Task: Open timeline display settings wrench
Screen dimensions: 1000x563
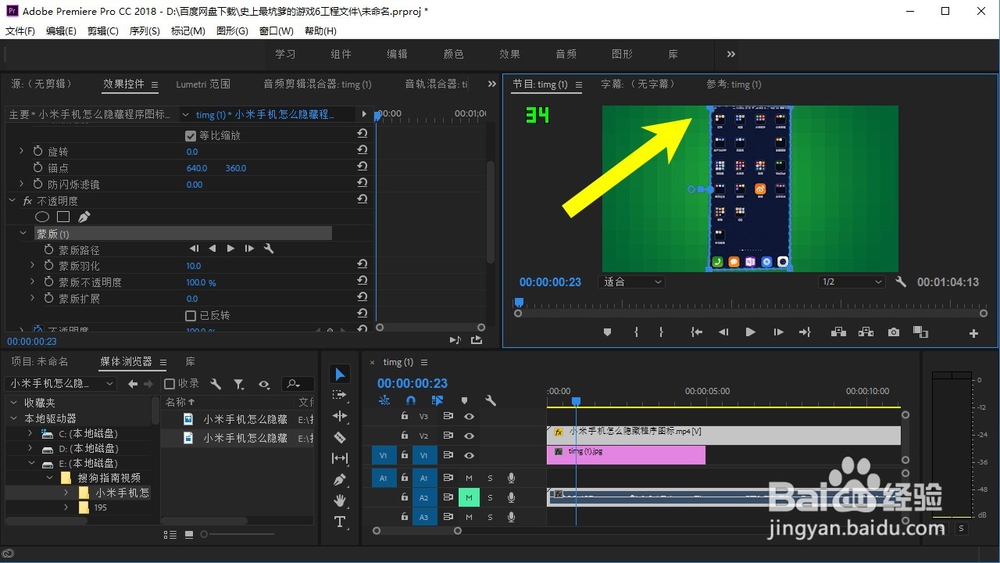Action: click(x=490, y=400)
